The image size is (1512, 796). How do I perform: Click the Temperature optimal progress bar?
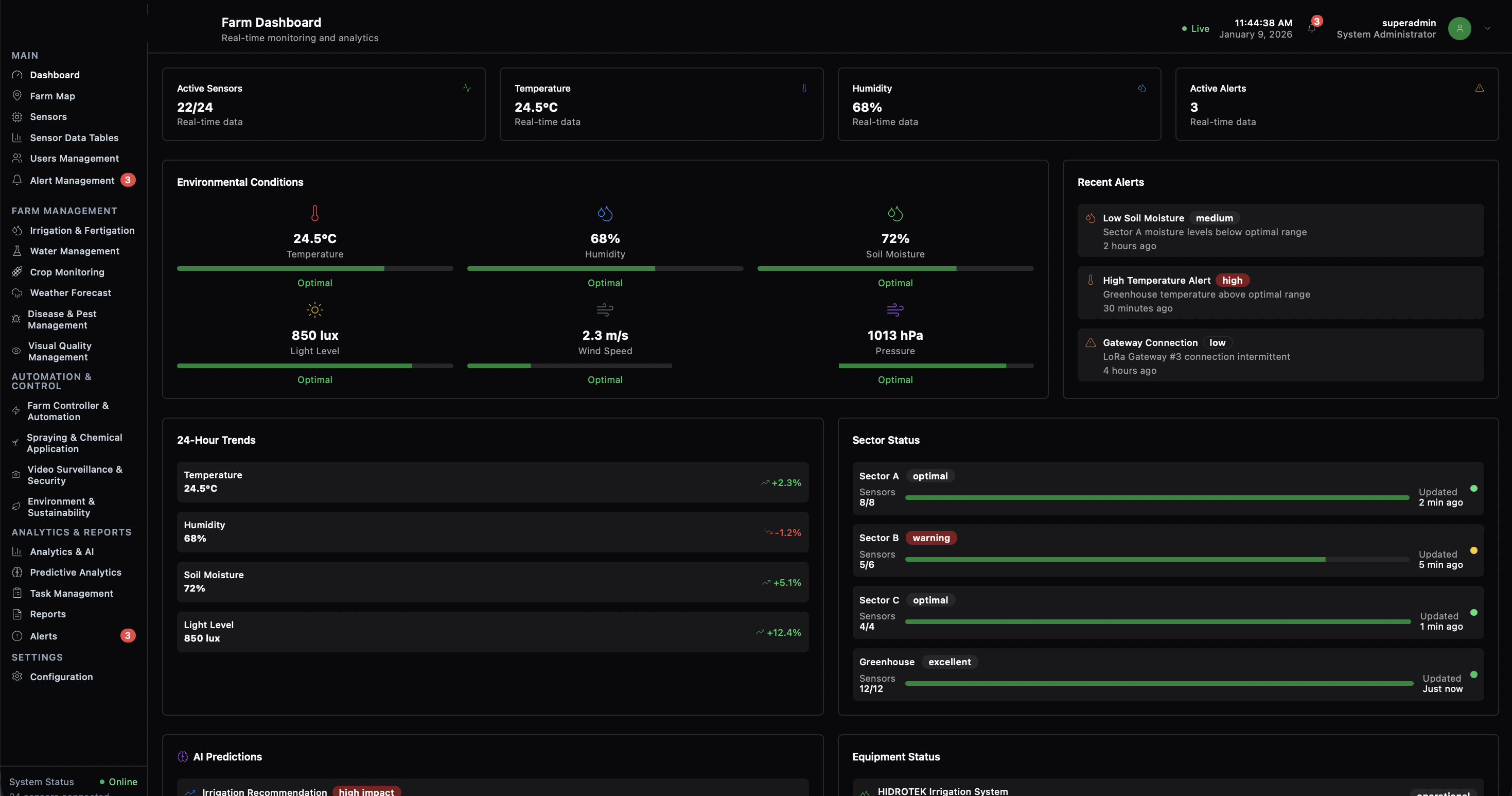[314, 268]
